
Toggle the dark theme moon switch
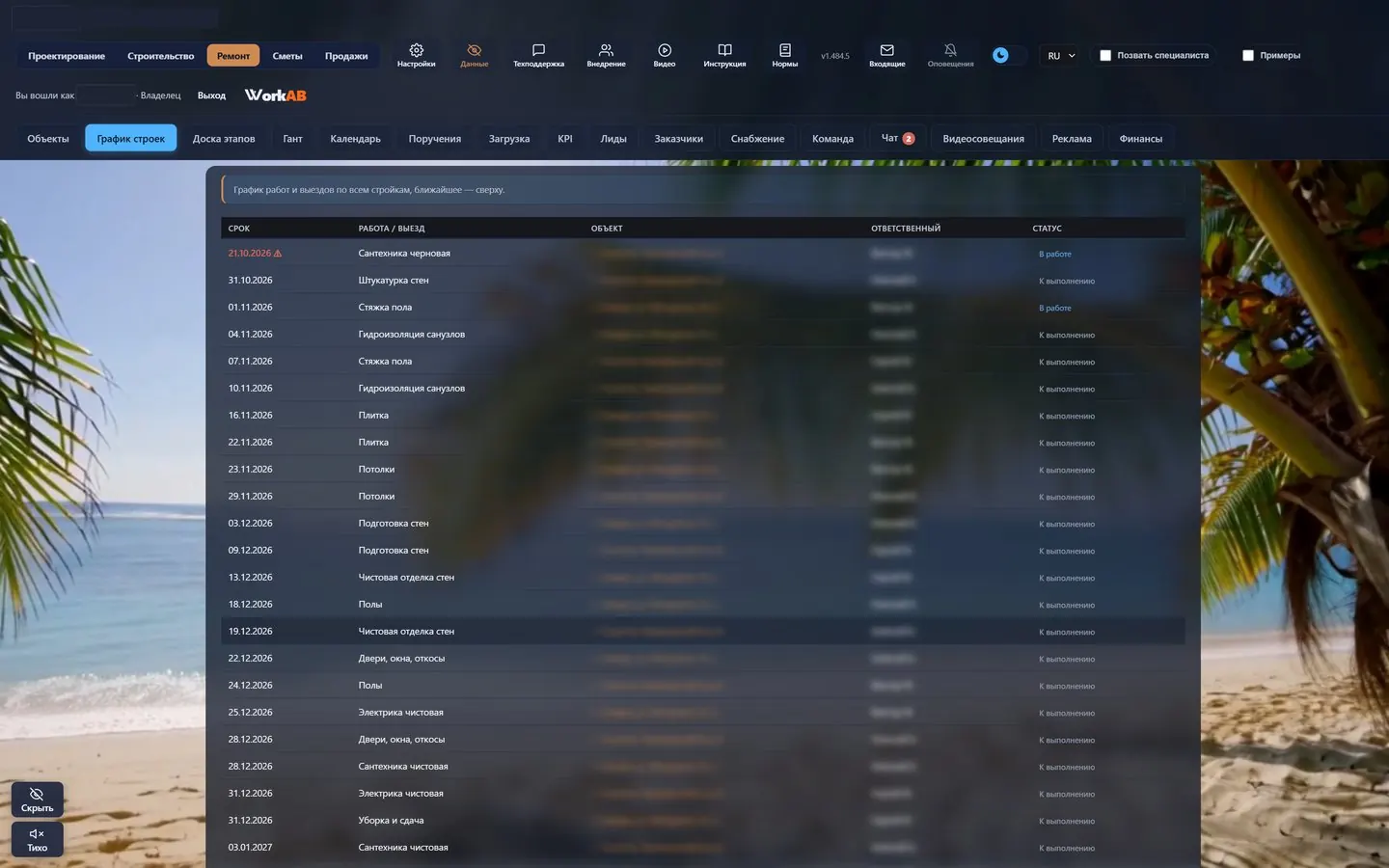pyautogui.click(x=1008, y=55)
